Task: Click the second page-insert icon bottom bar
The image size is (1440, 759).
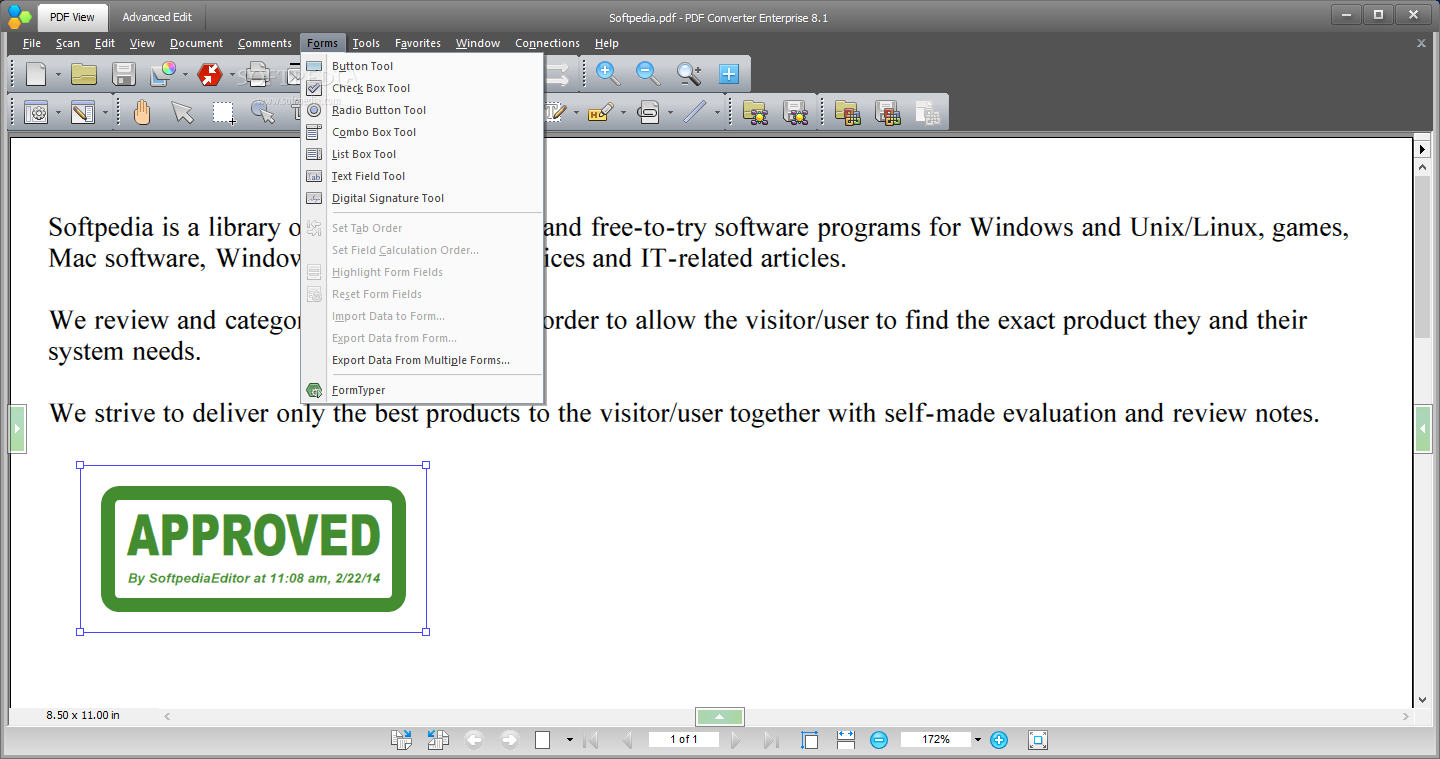Action: click(x=438, y=740)
